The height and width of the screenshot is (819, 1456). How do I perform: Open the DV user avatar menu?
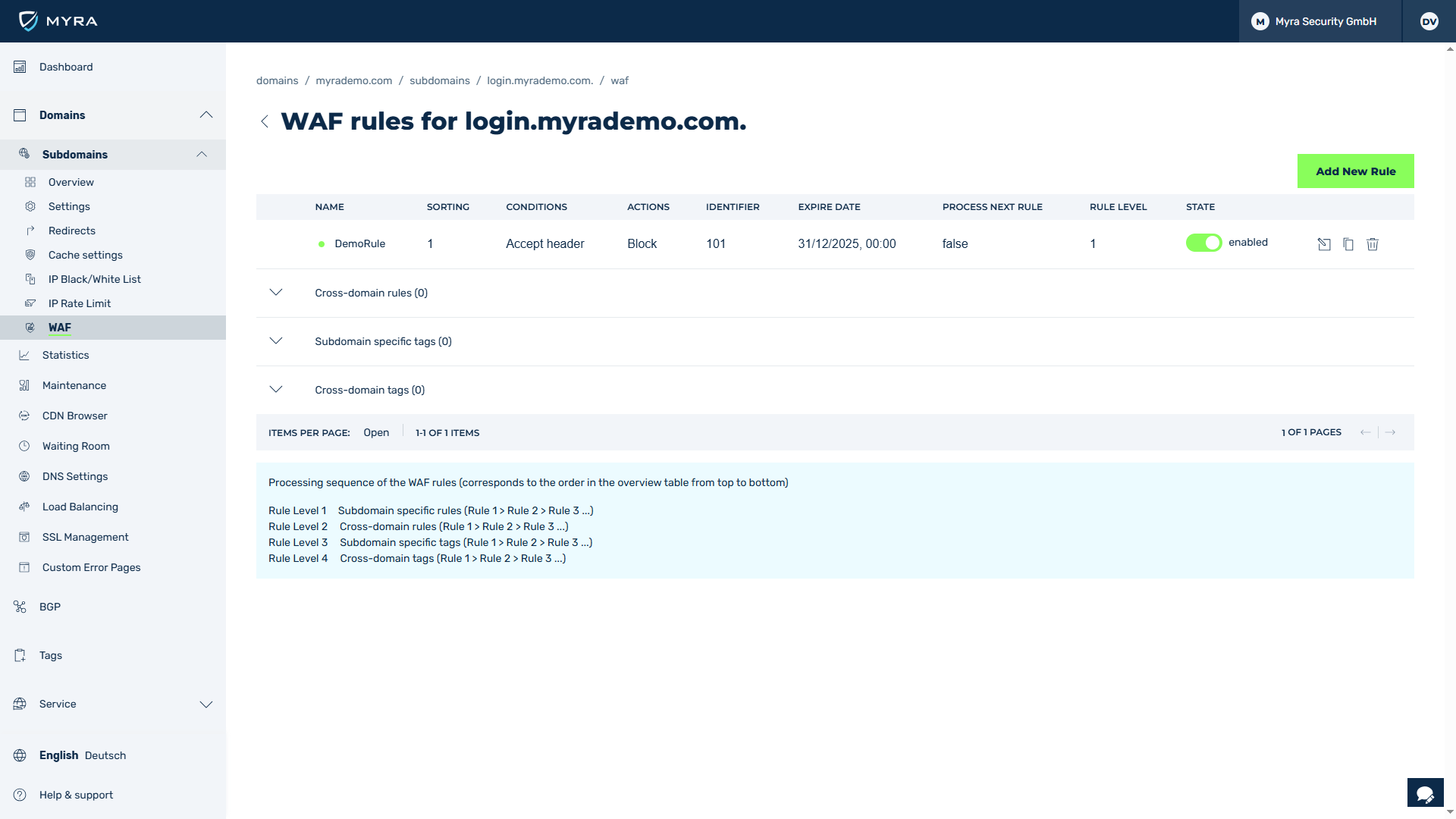click(x=1429, y=21)
